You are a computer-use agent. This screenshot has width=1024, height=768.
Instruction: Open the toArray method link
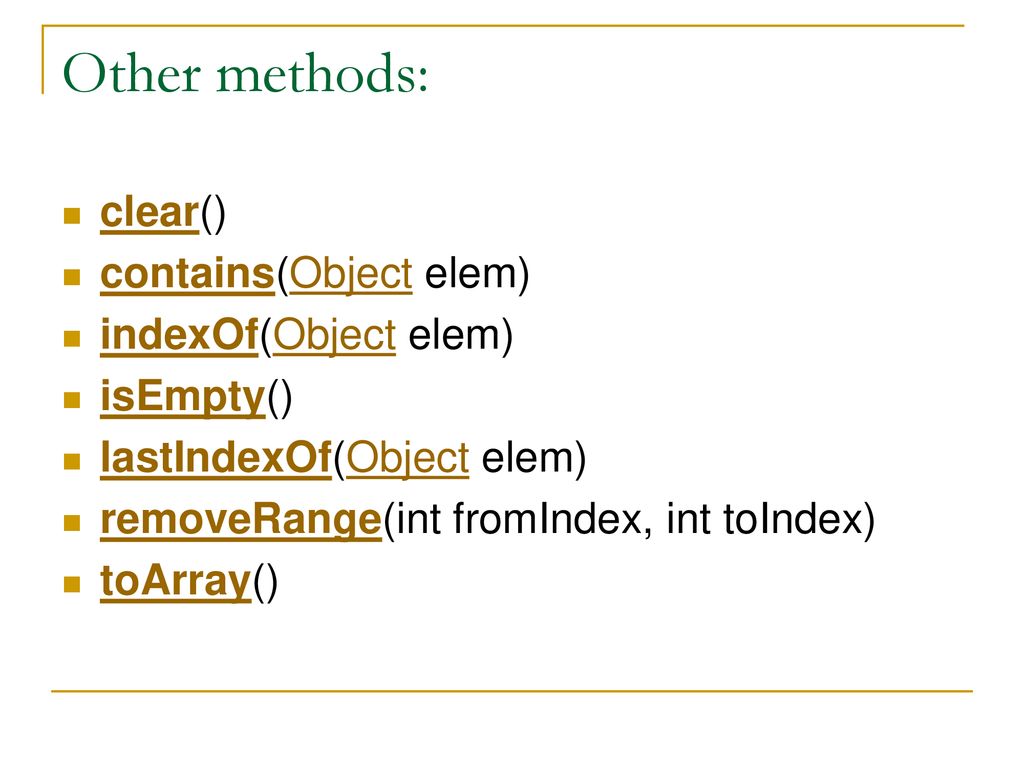click(x=176, y=581)
